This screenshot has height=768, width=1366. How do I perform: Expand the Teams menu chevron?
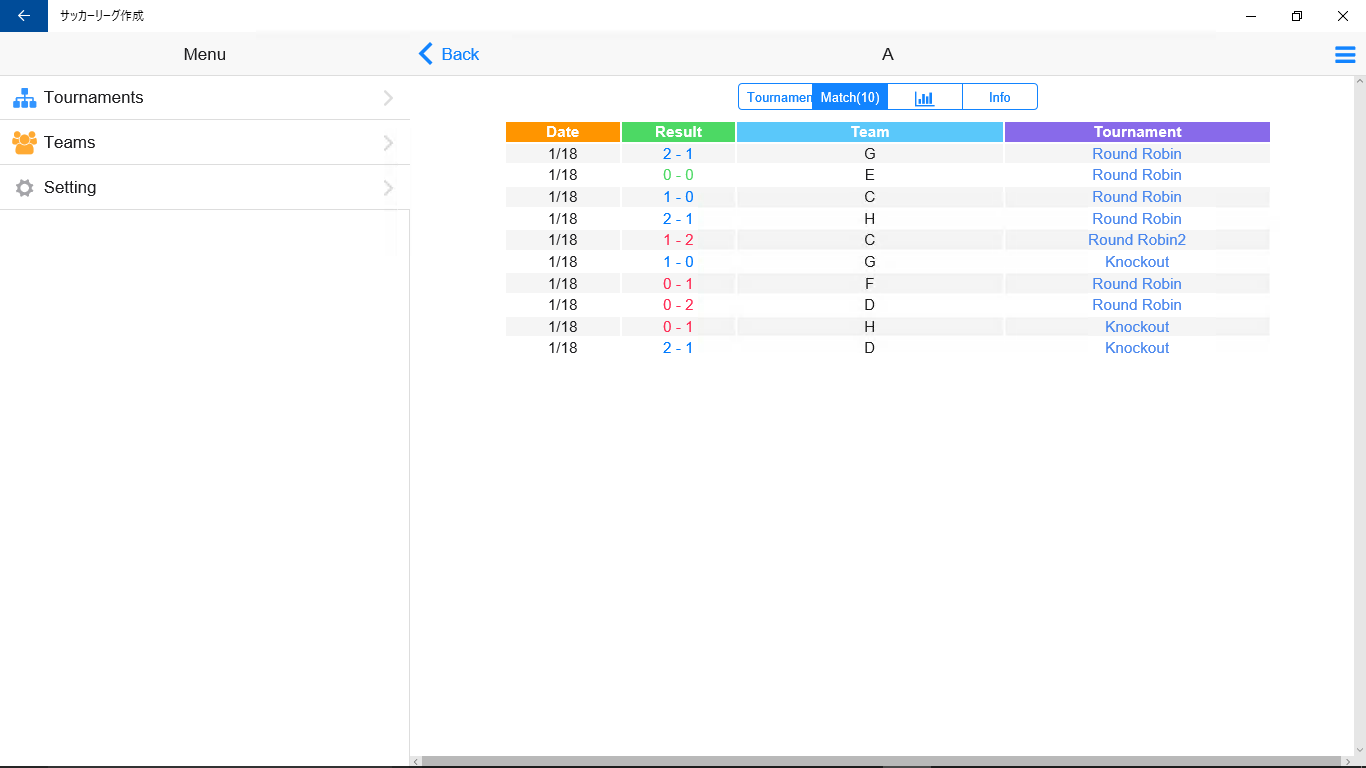click(x=389, y=143)
